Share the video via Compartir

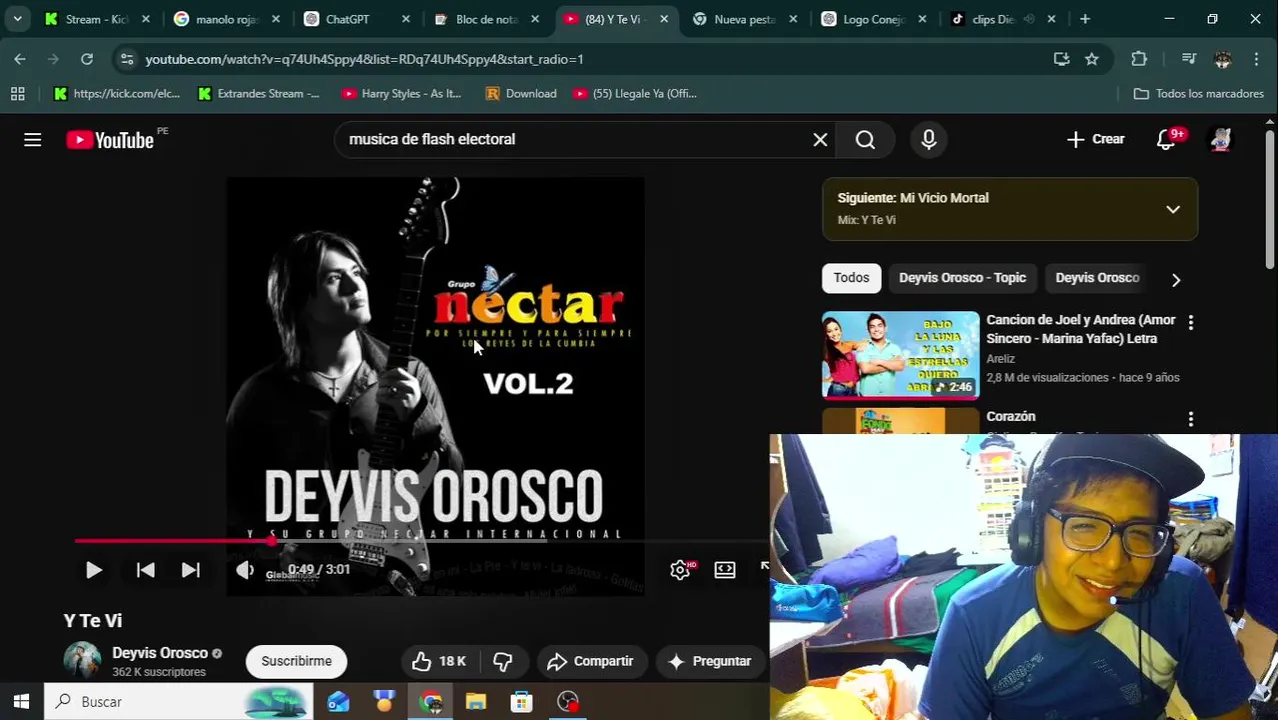point(590,661)
